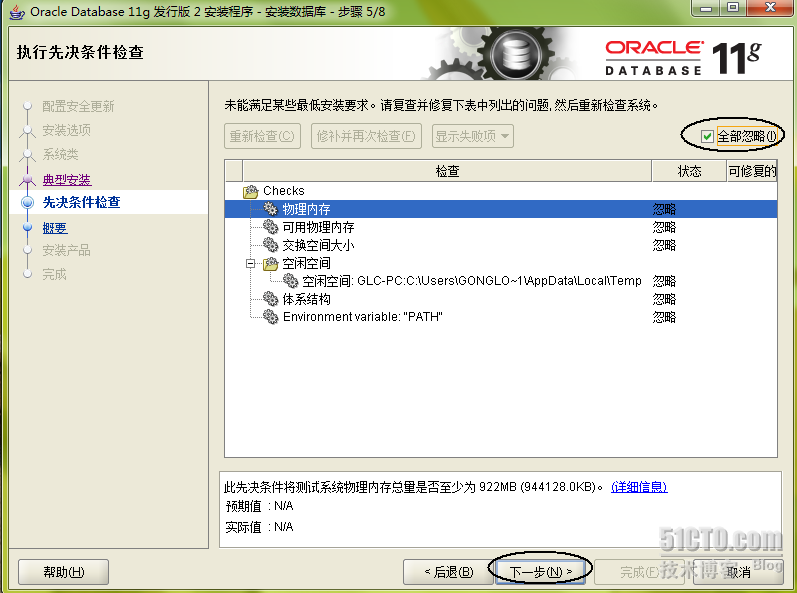
Task: Click the Checks folder icon
Action: point(251,192)
